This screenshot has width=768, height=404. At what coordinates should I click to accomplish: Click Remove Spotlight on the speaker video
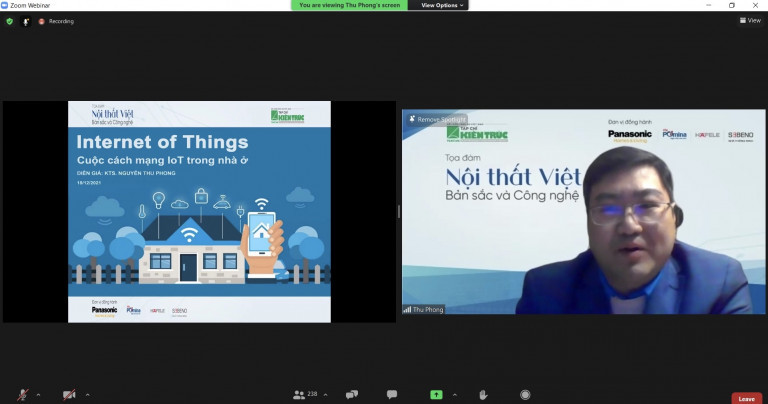click(441, 119)
